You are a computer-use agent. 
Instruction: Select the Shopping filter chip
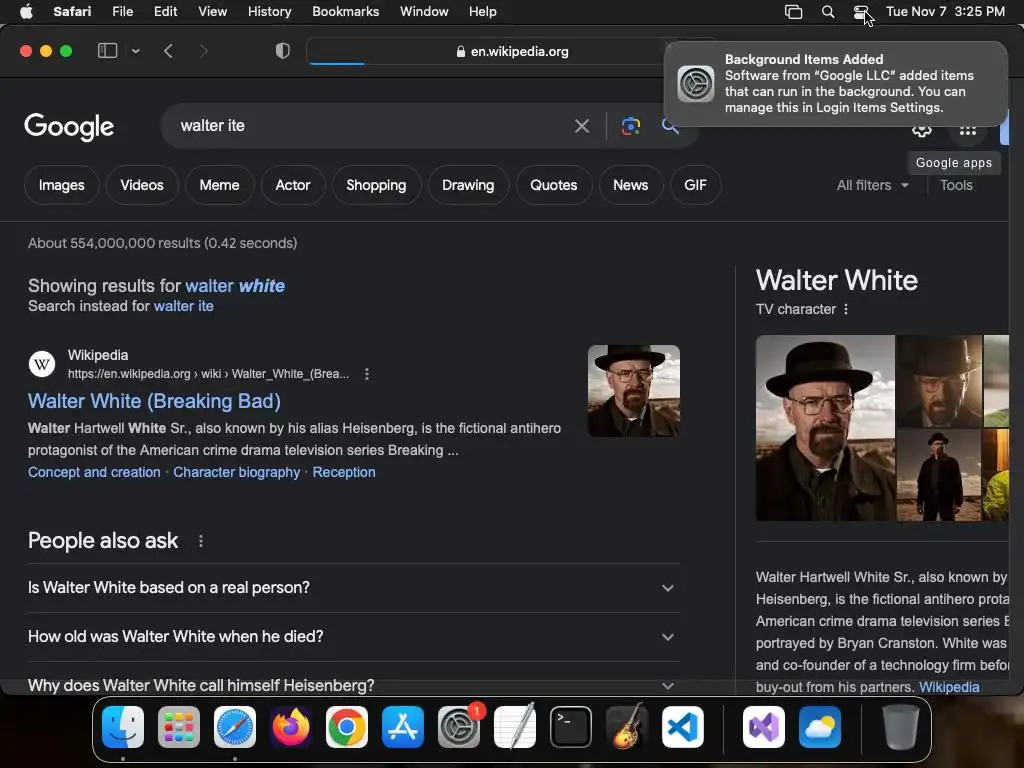376,185
